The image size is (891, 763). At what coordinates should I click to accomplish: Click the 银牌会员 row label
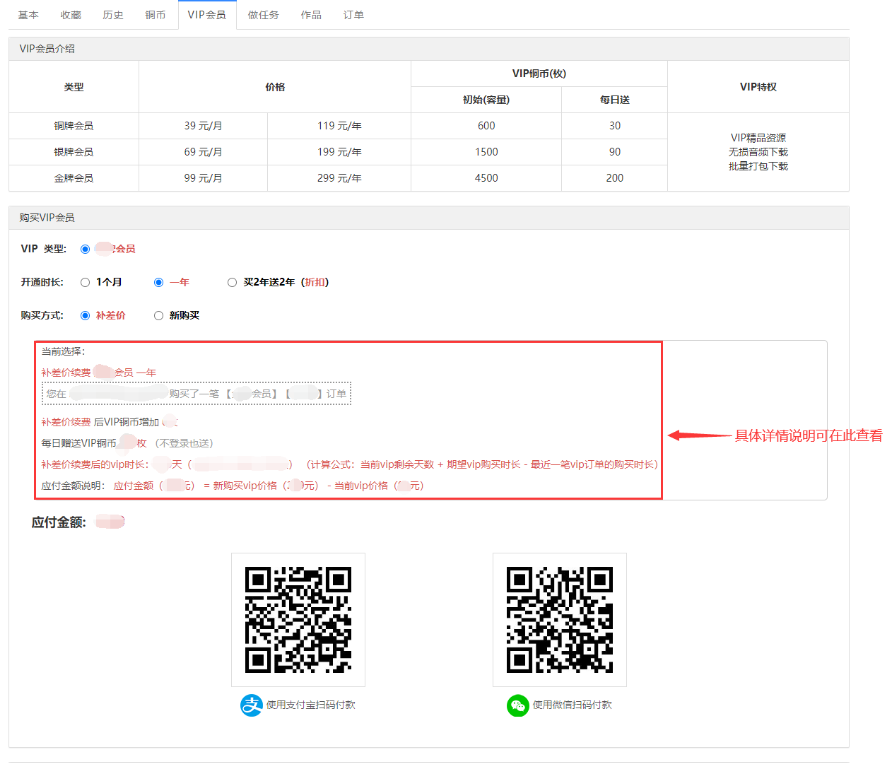74,152
